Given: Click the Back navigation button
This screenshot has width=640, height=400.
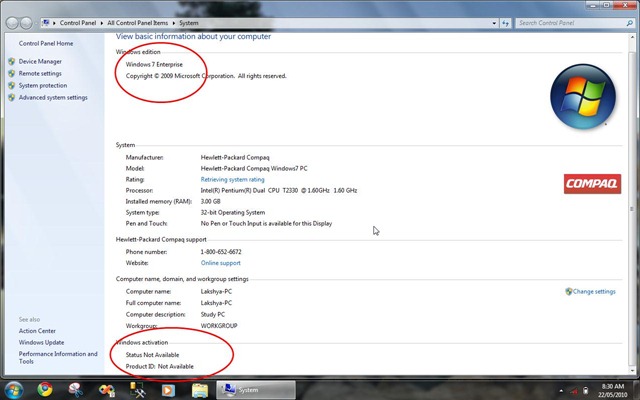Looking at the screenshot, I should click(12, 23).
